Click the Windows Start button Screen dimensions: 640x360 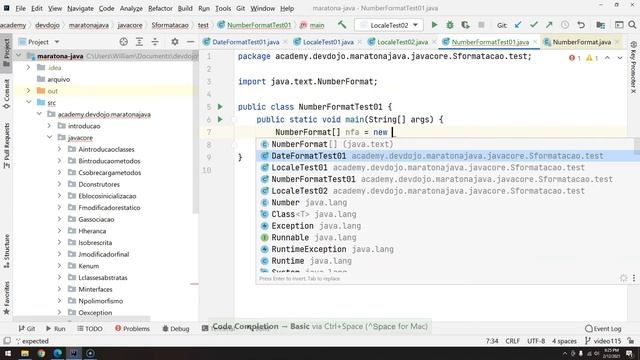point(8,353)
